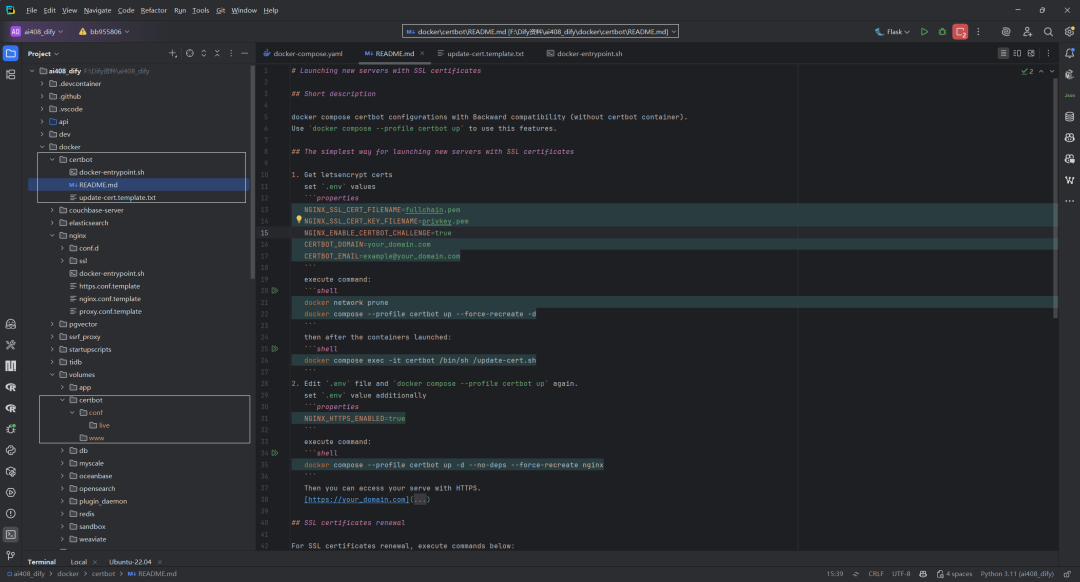
Task: Open the Python 3.11 interpreter selector
Action: pyautogui.click(x=1017, y=574)
